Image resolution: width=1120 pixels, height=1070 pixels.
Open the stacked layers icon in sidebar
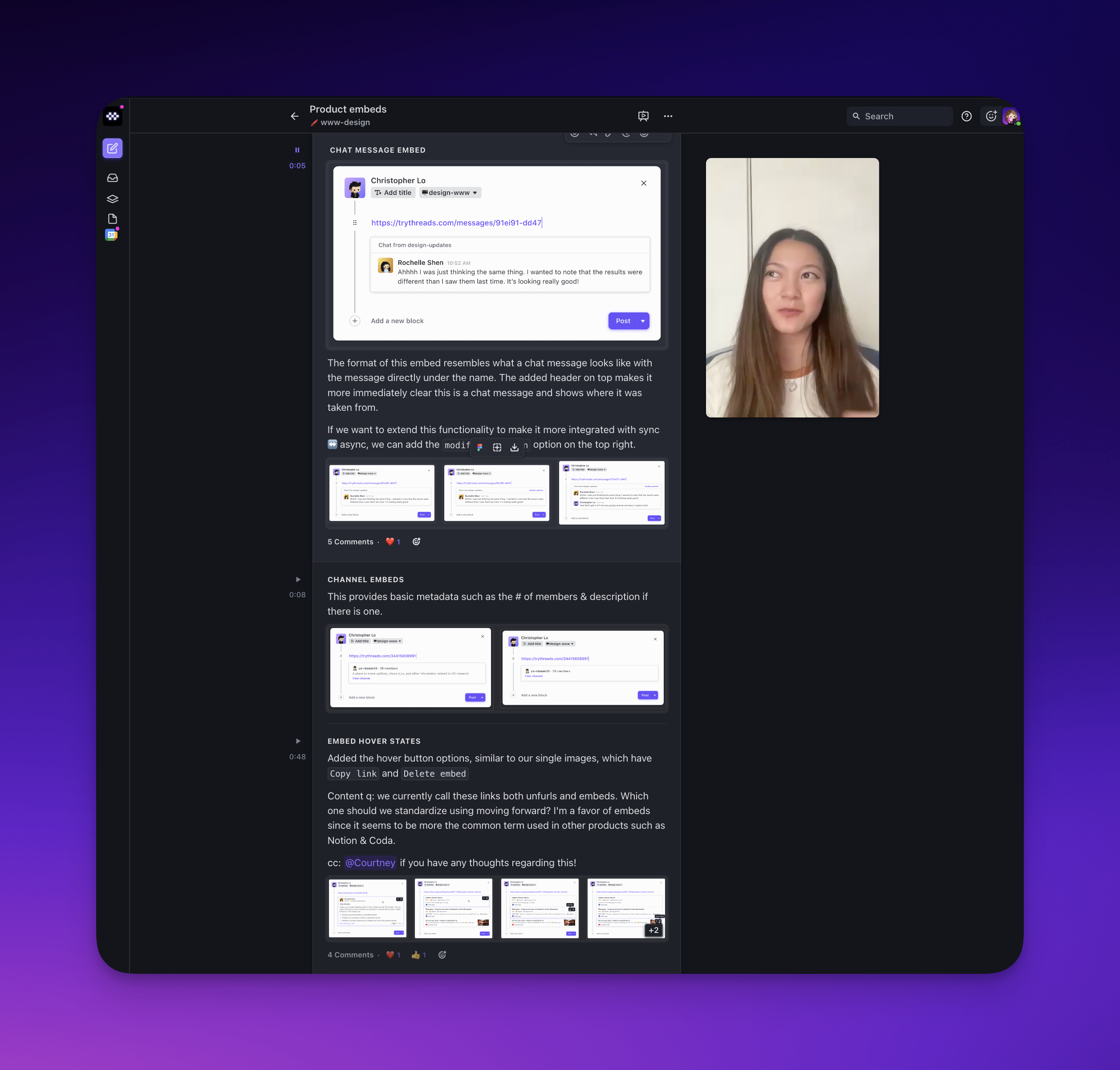point(112,199)
